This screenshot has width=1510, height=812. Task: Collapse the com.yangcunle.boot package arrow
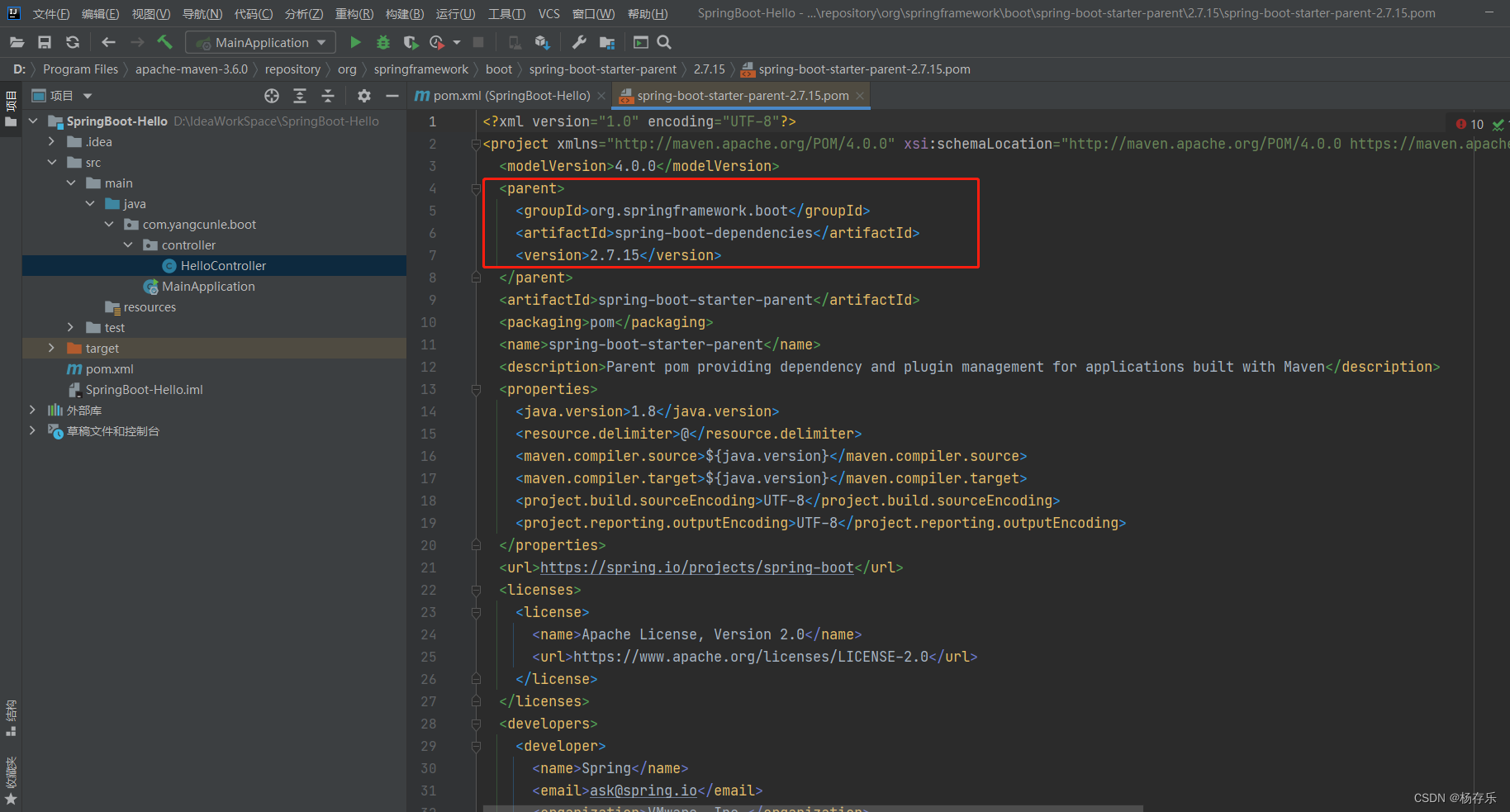109,224
